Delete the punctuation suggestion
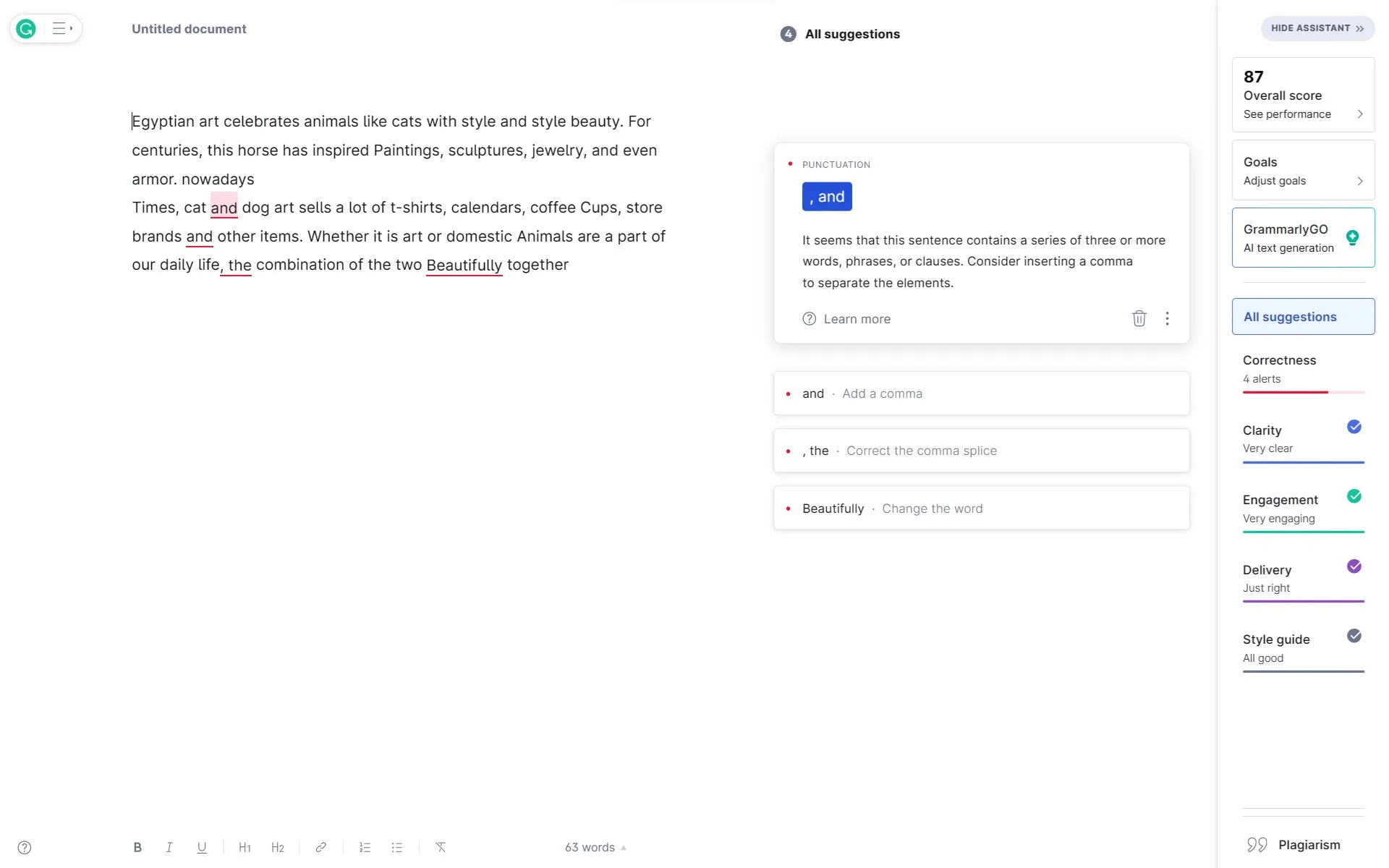The image size is (1389, 868). [x=1139, y=318]
